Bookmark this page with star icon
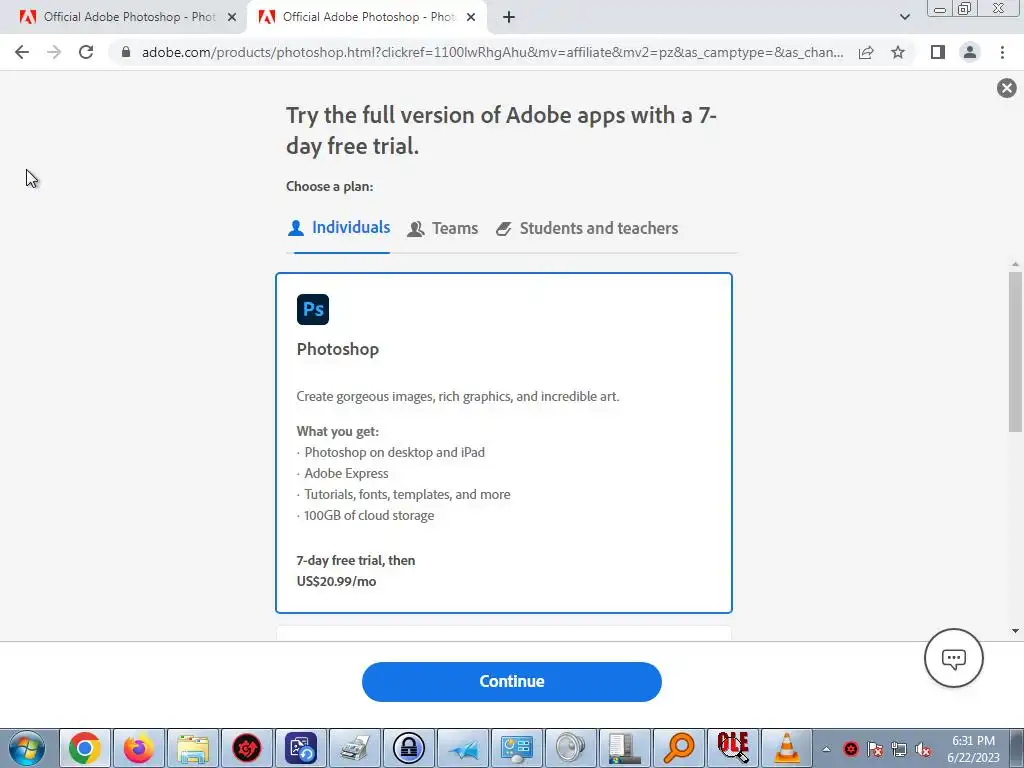Screen dimensions: 1024x768 (898, 52)
